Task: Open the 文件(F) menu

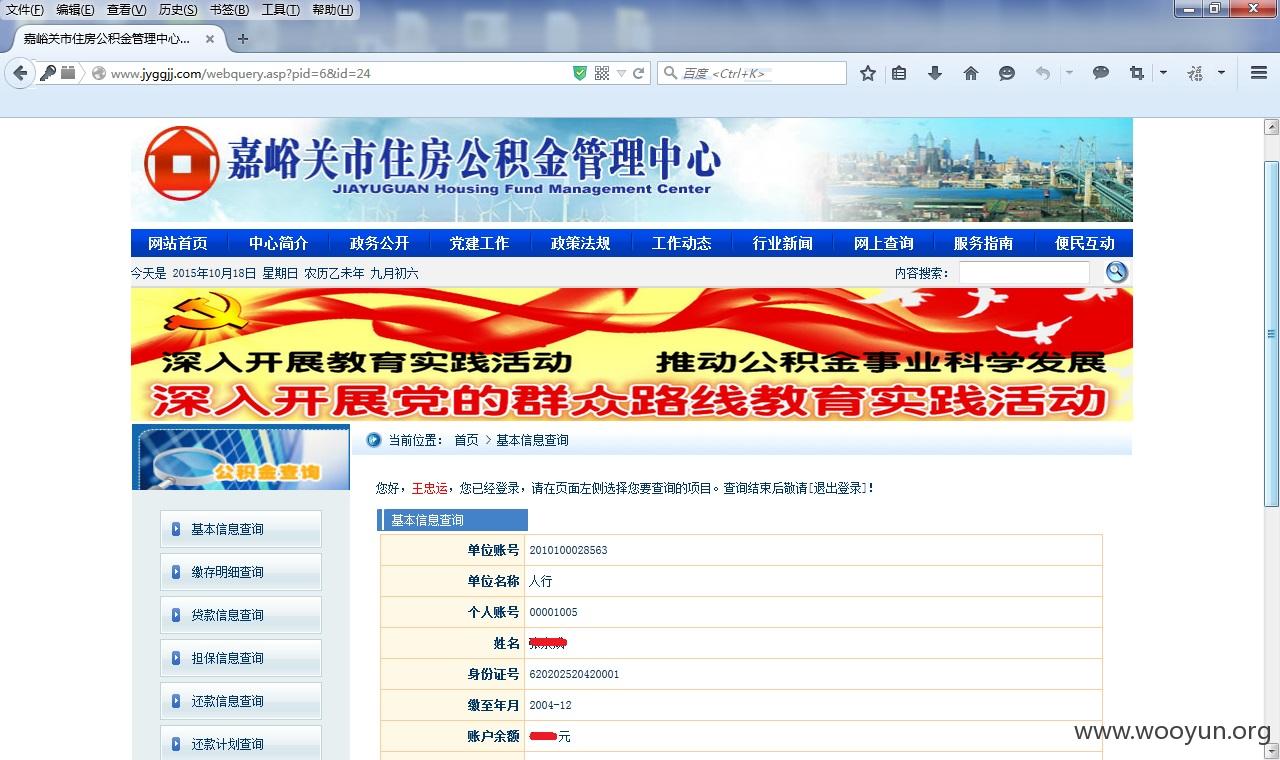Action: [25, 10]
